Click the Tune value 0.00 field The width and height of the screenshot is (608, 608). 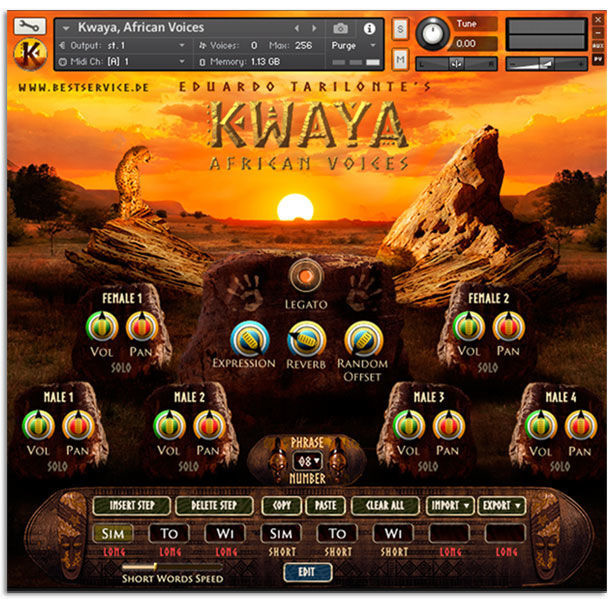[472, 43]
